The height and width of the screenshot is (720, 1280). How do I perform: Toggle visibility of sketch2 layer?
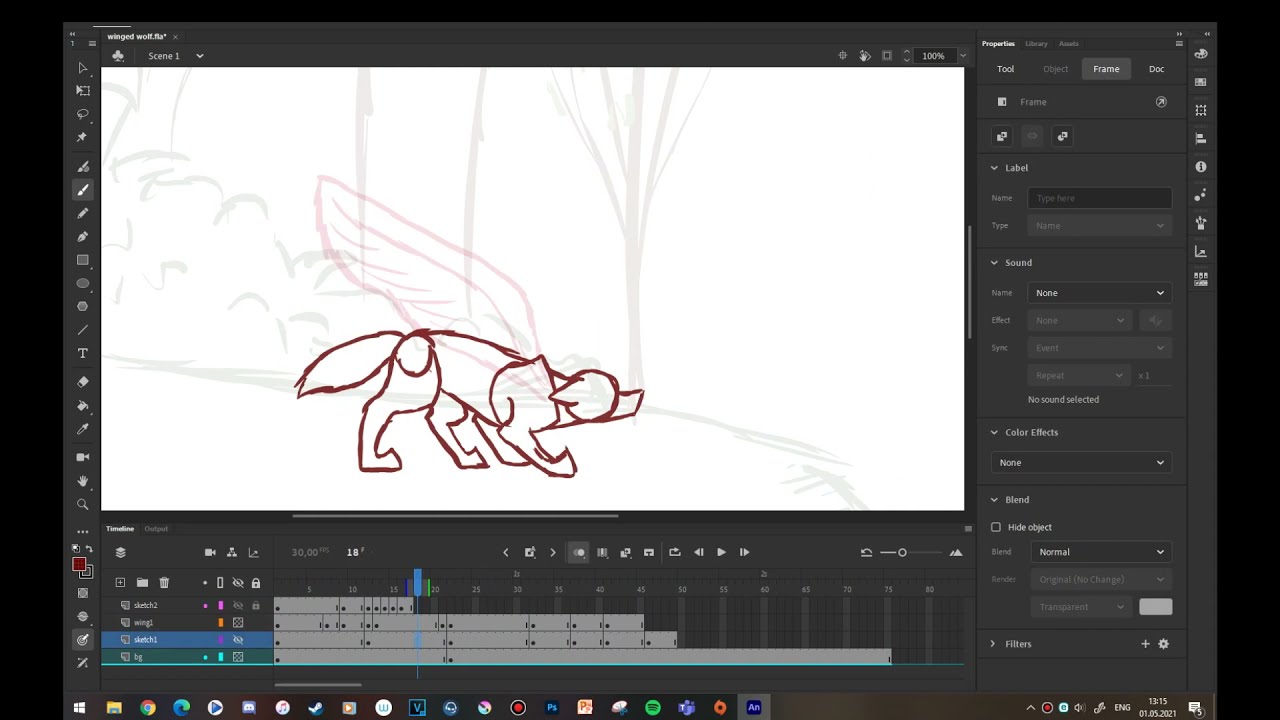pos(238,605)
